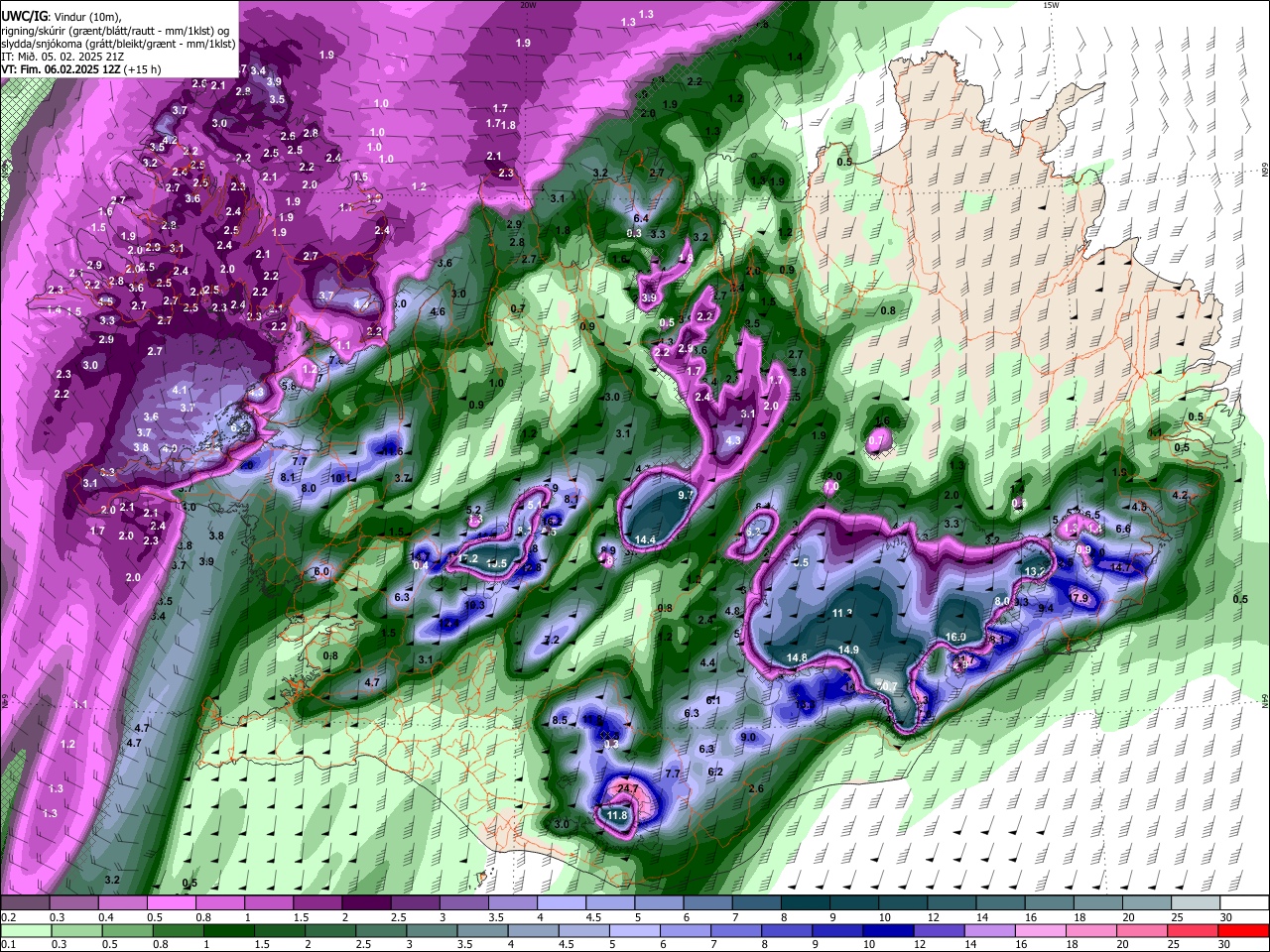Click the 6.6 value in the east
The width and height of the screenshot is (1270, 952).
point(1123,529)
